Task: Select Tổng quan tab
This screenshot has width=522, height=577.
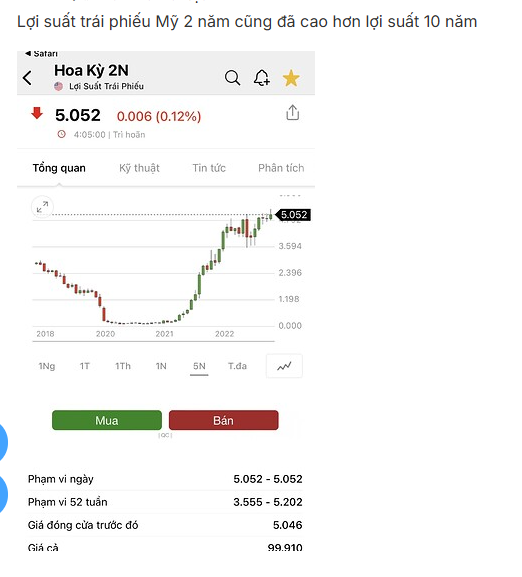Action: pos(59,168)
